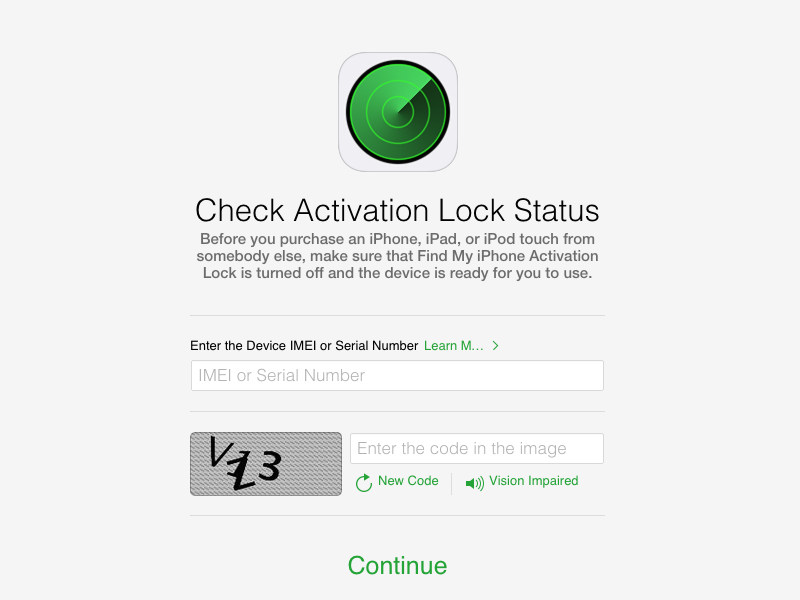Click the VZ3 captcha image
The width and height of the screenshot is (800, 600).
[266, 464]
